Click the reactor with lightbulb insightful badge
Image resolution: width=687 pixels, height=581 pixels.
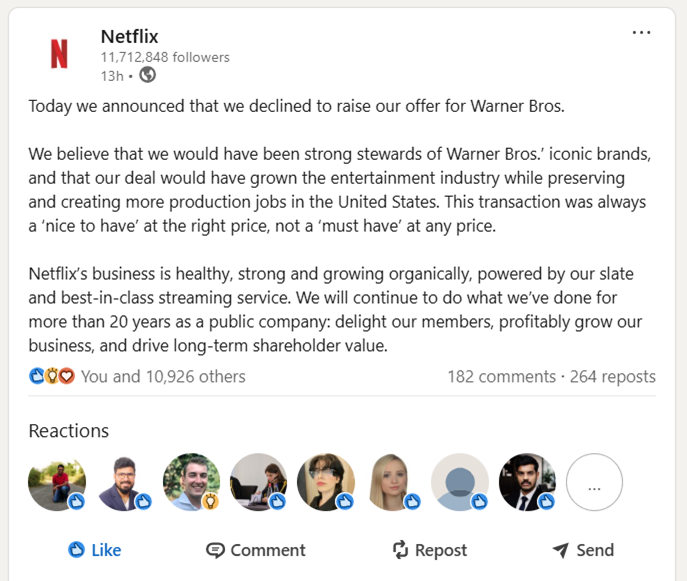[191, 482]
